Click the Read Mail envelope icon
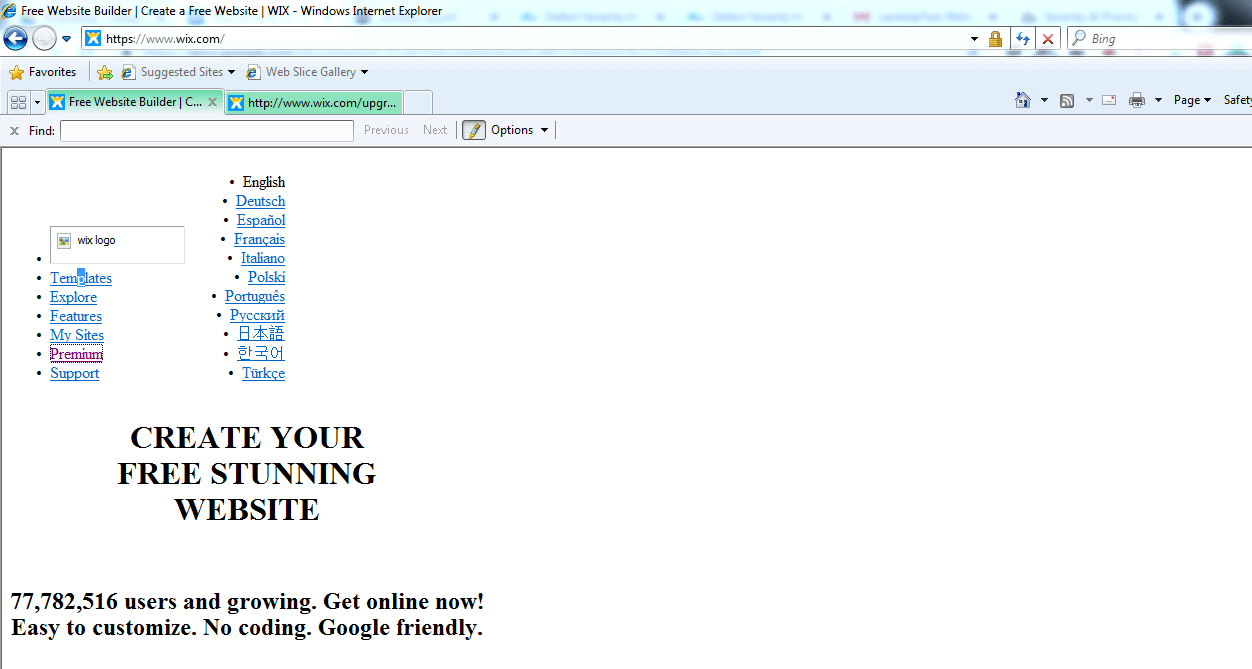This screenshot has width=1252, height=669. tap(1109, 100)
